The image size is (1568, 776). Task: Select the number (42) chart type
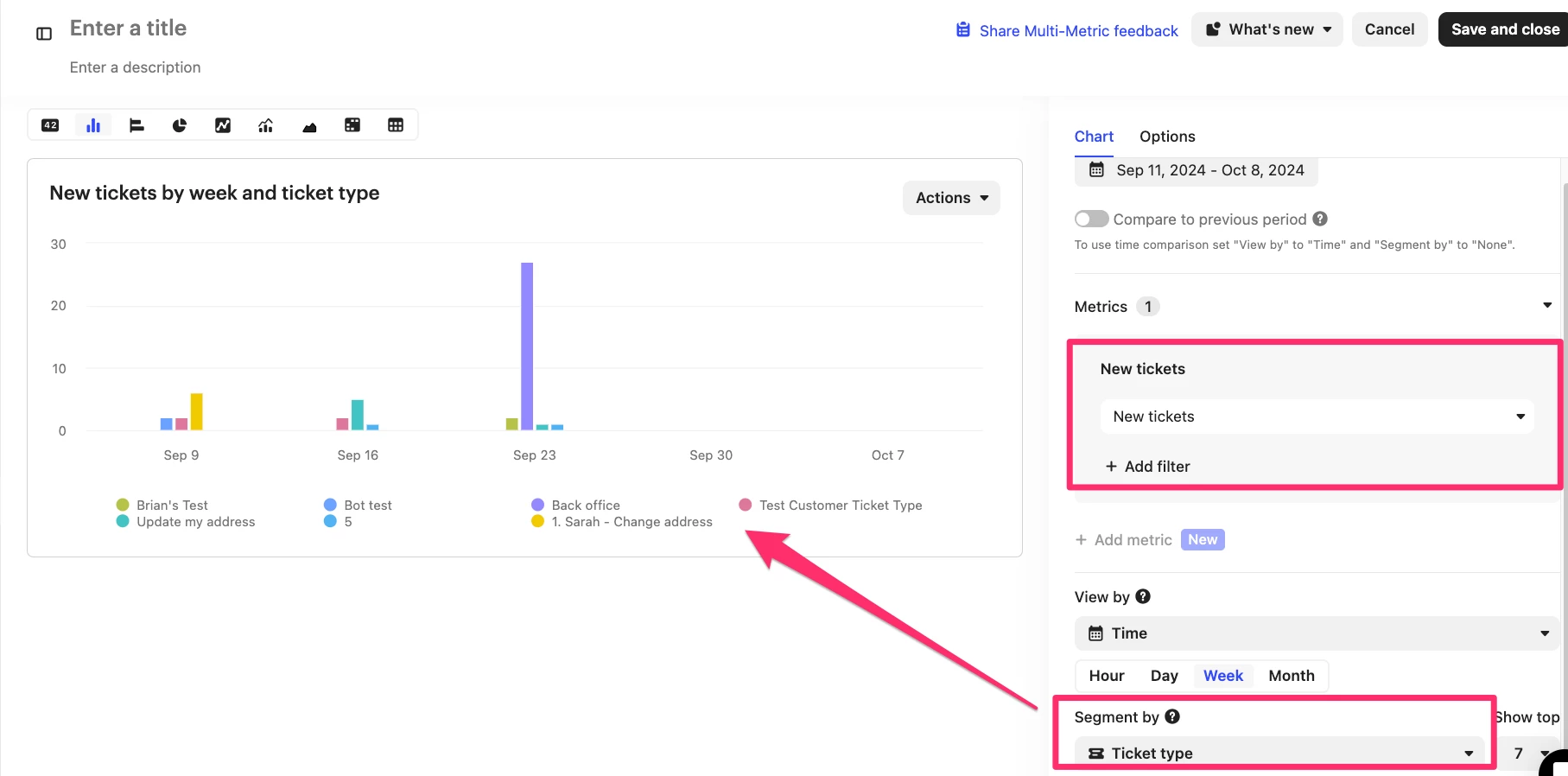coord(50,125)
